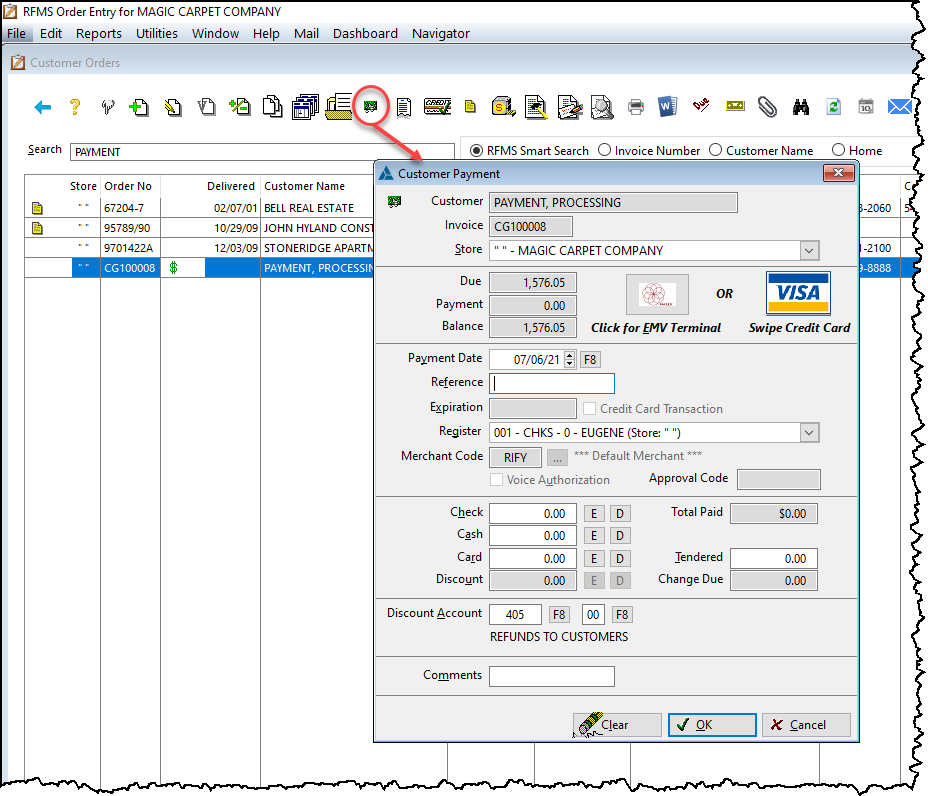
Task: Click the Word document export icon
Action: (668, 107)
